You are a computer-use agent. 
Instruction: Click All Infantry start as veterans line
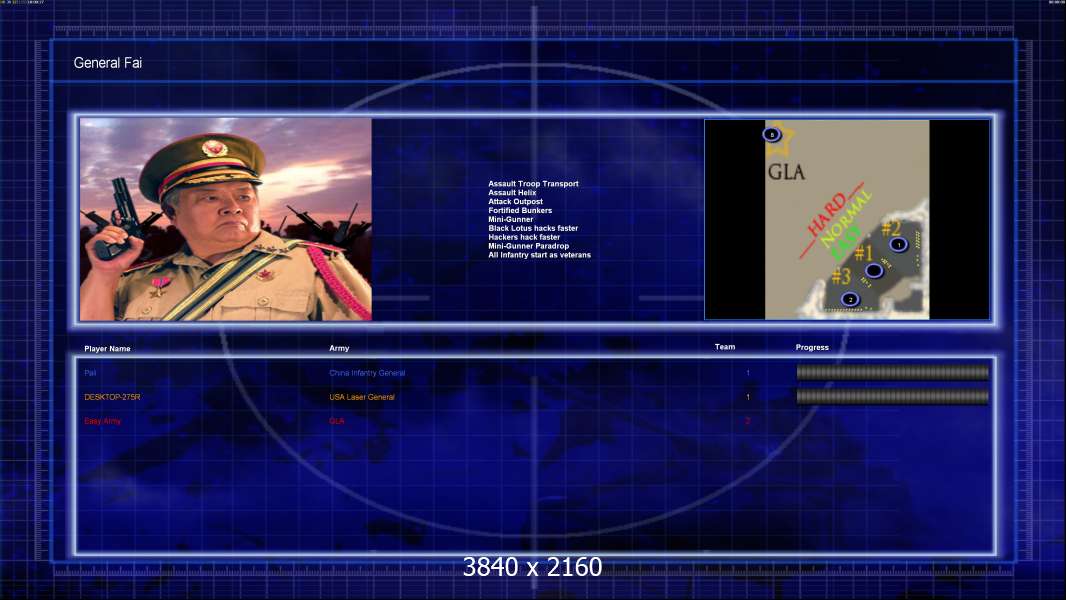539,255
